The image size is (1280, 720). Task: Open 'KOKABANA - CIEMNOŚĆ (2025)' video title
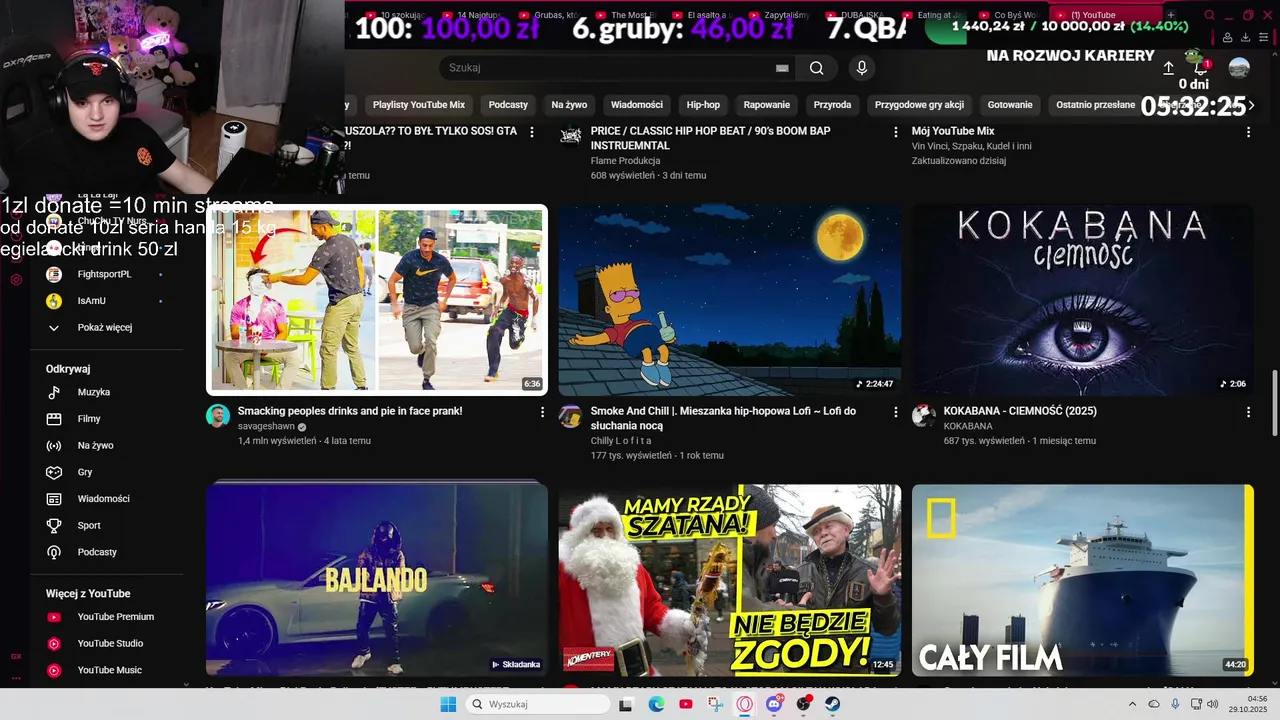point(1020,411)
